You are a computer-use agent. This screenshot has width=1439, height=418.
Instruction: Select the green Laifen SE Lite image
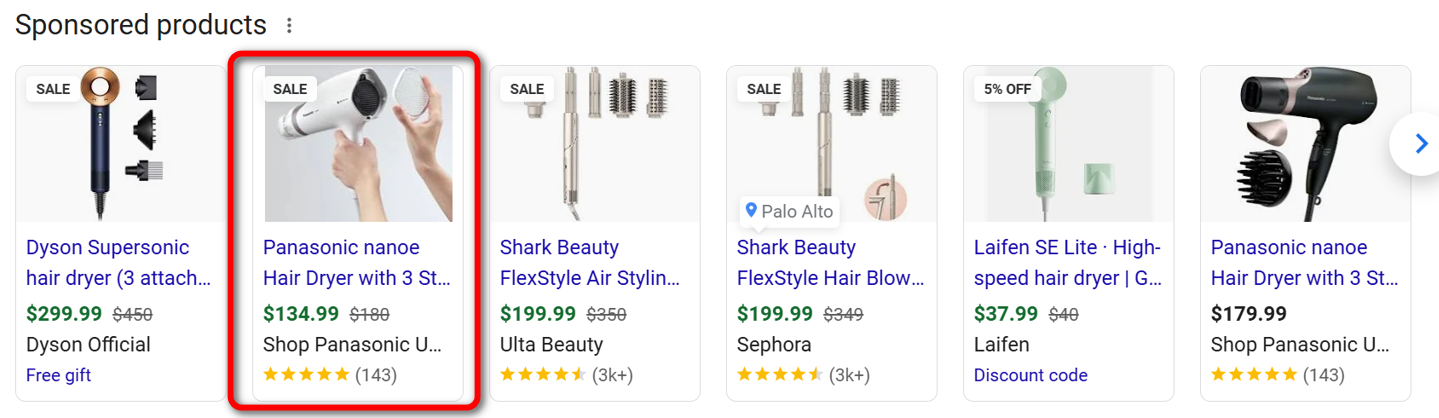click(1068, 144)
